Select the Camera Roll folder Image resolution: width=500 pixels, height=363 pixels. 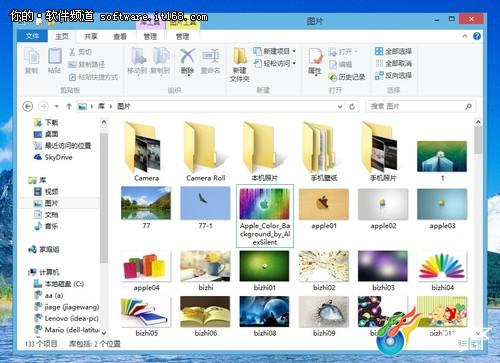coord(206,152)
